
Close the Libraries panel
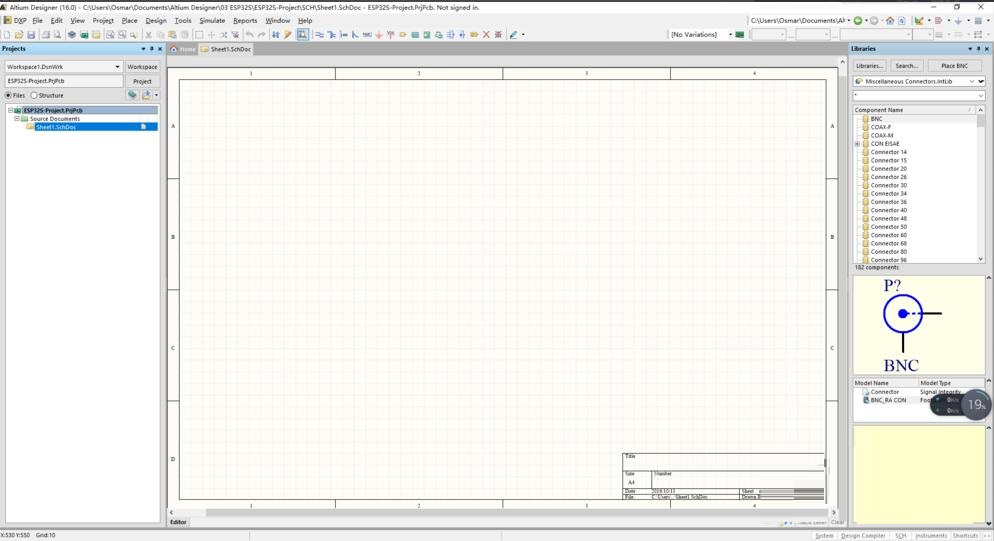986,49
